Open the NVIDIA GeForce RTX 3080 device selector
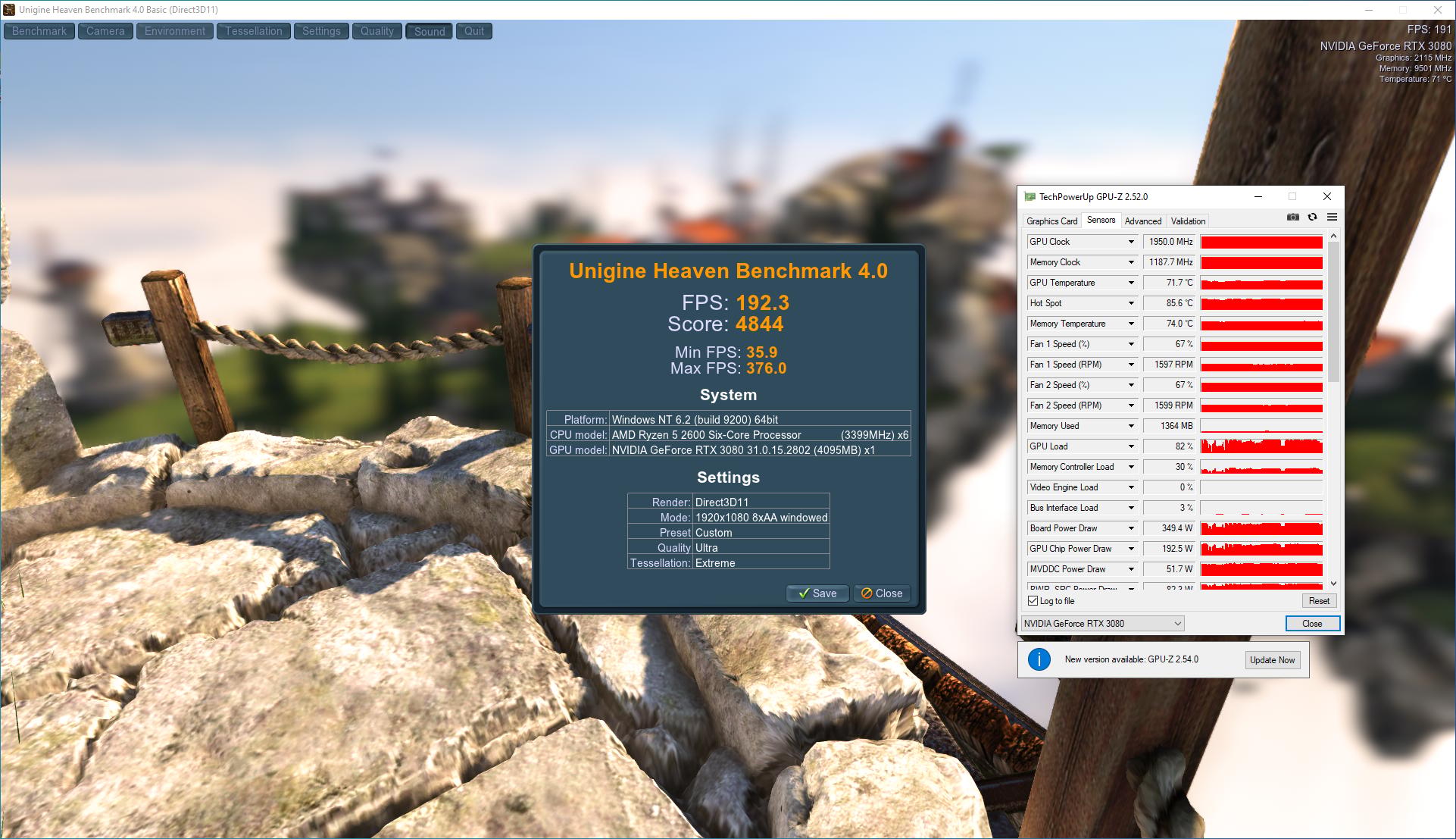Image resolution: width=1456 pixels, height=839 pixels. pos(1102,624)
